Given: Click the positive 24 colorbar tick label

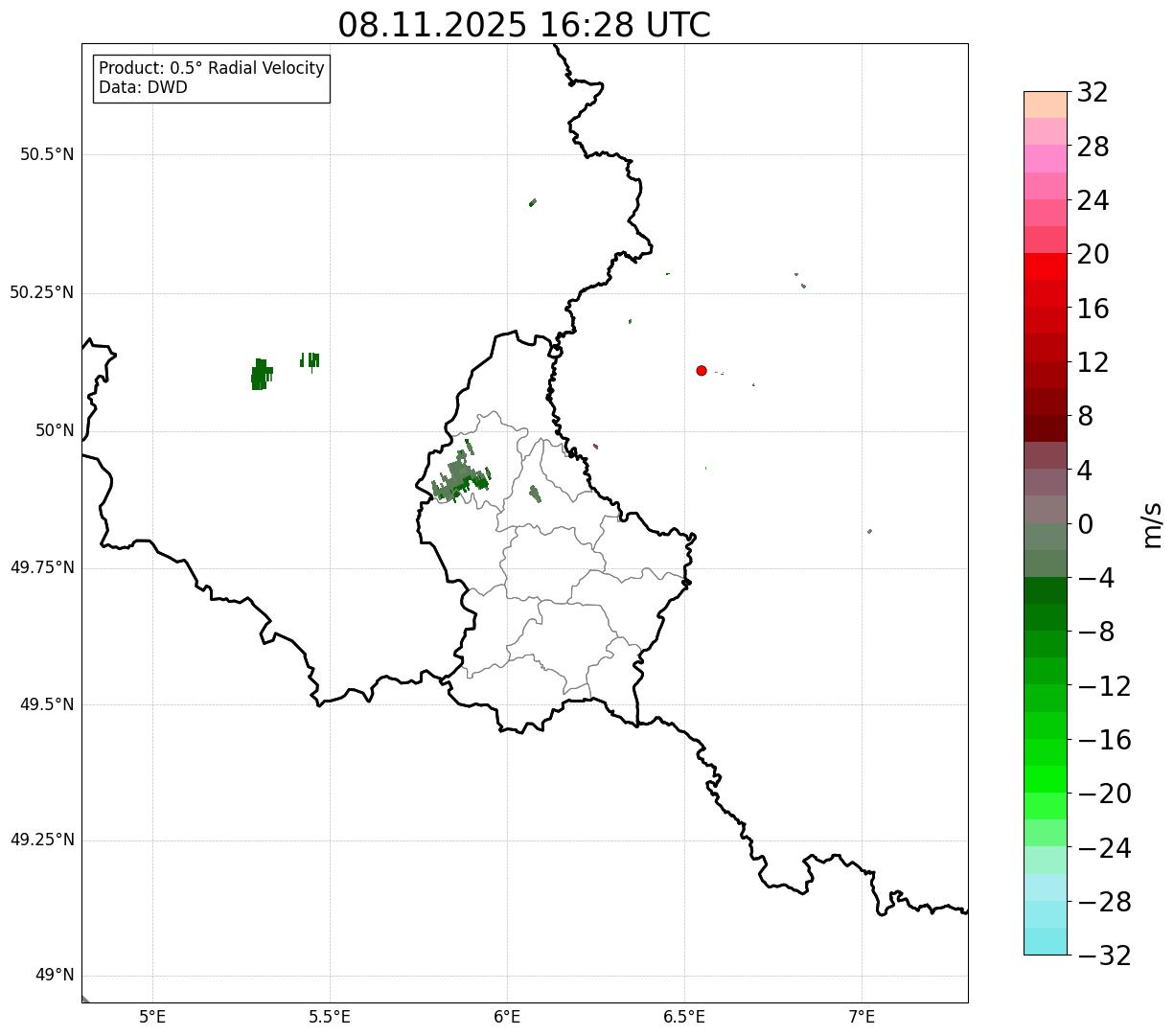Looking at the screenshot, I should pyautogui.click(x=1093, y=201).
